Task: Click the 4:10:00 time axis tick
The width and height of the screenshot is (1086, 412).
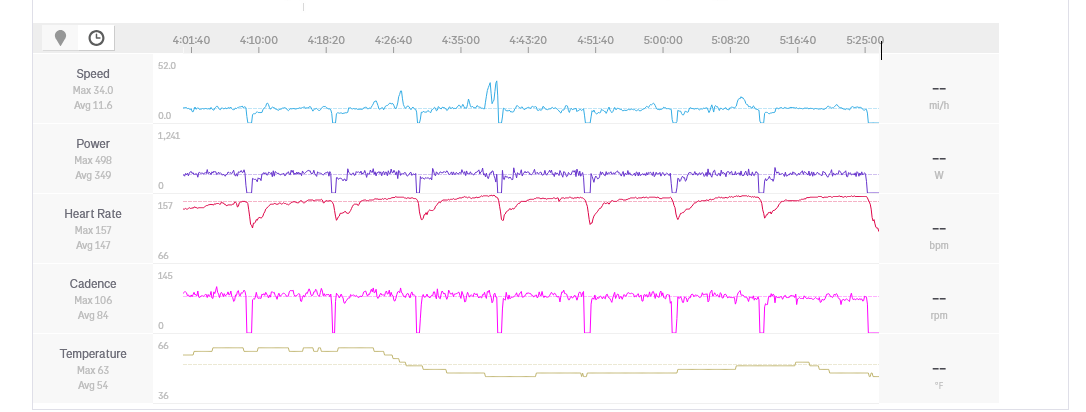Action: (259, 40)
